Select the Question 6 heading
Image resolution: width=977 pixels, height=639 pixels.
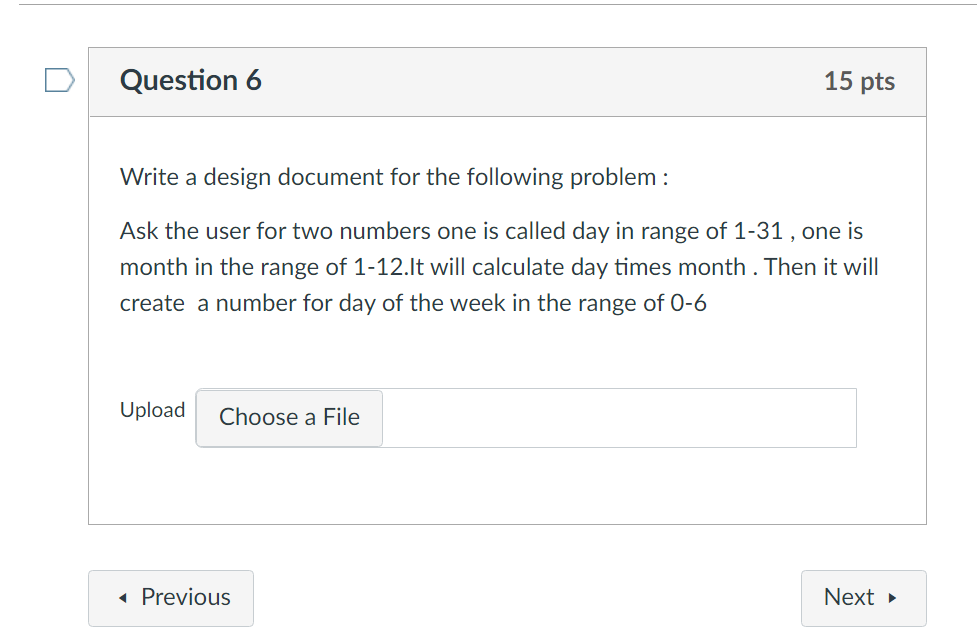pyautogui.click(x=190, y=81)
